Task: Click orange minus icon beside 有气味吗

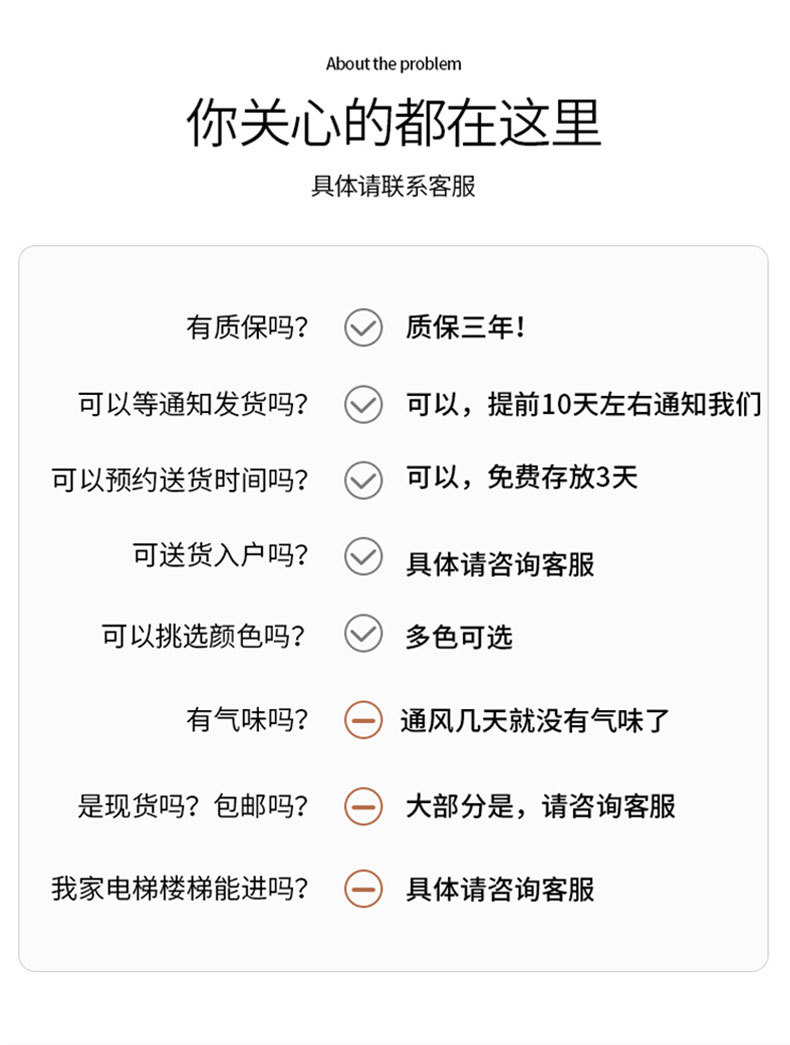Action: (363, 720)
